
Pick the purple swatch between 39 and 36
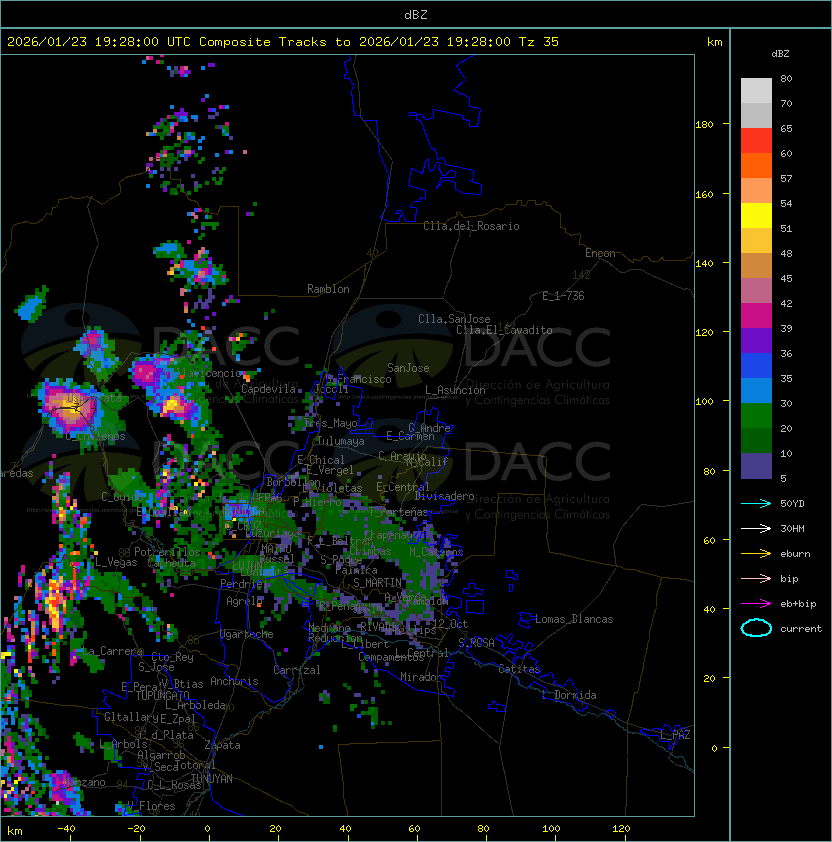coord(756,341)
